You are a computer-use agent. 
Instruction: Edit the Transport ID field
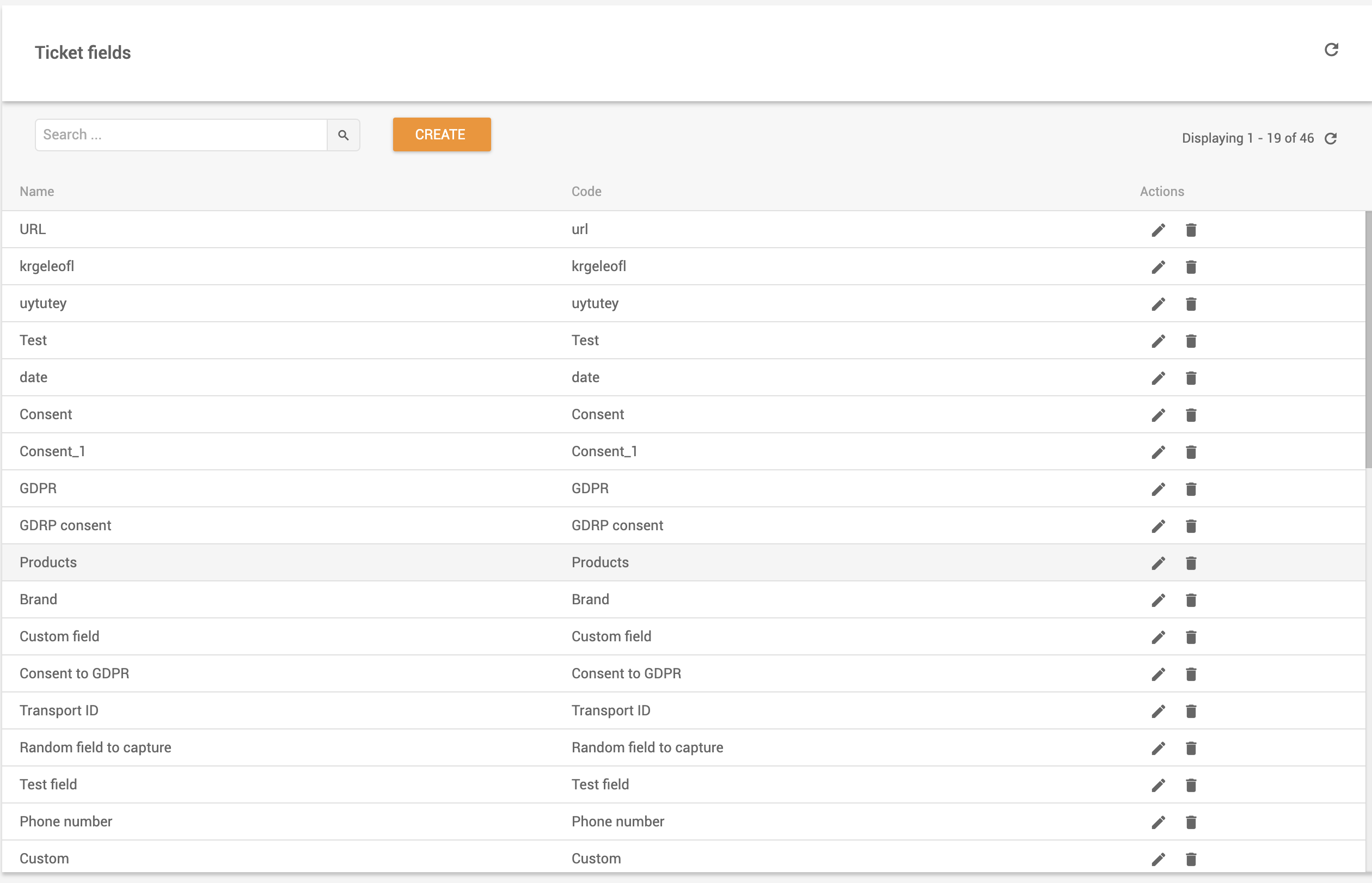coord(1158,711)
